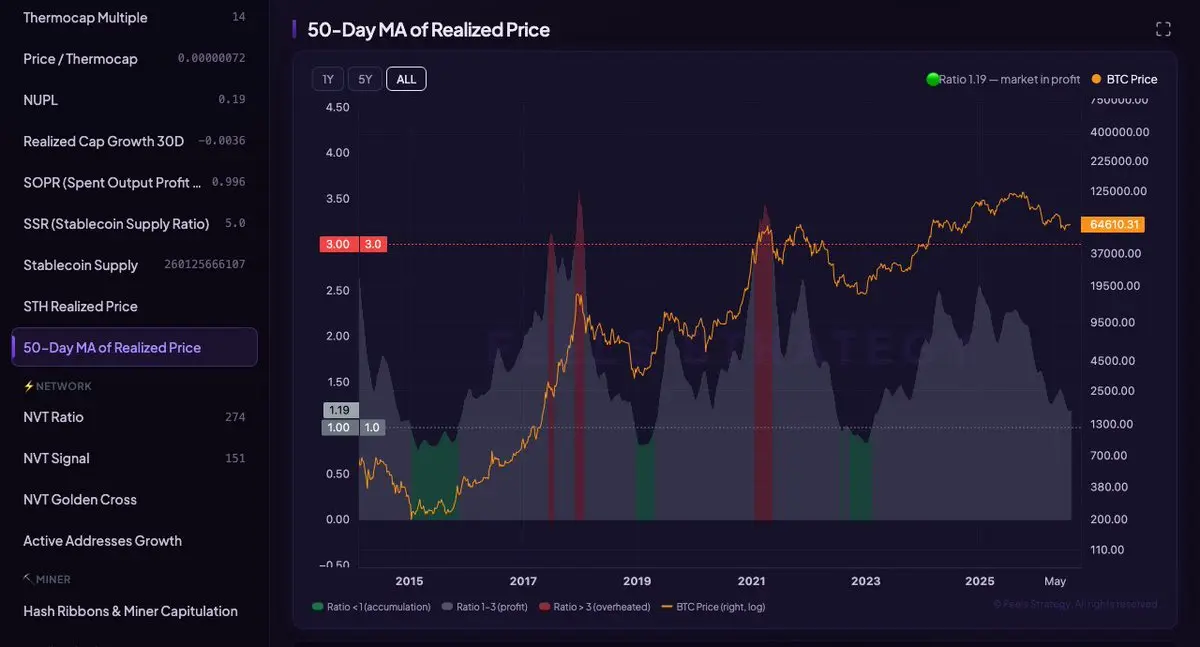Screen dimensions: 1200x647
Task: Toggle Ratio > 3 overheated legend series
Action: click(x=594, y=607)
